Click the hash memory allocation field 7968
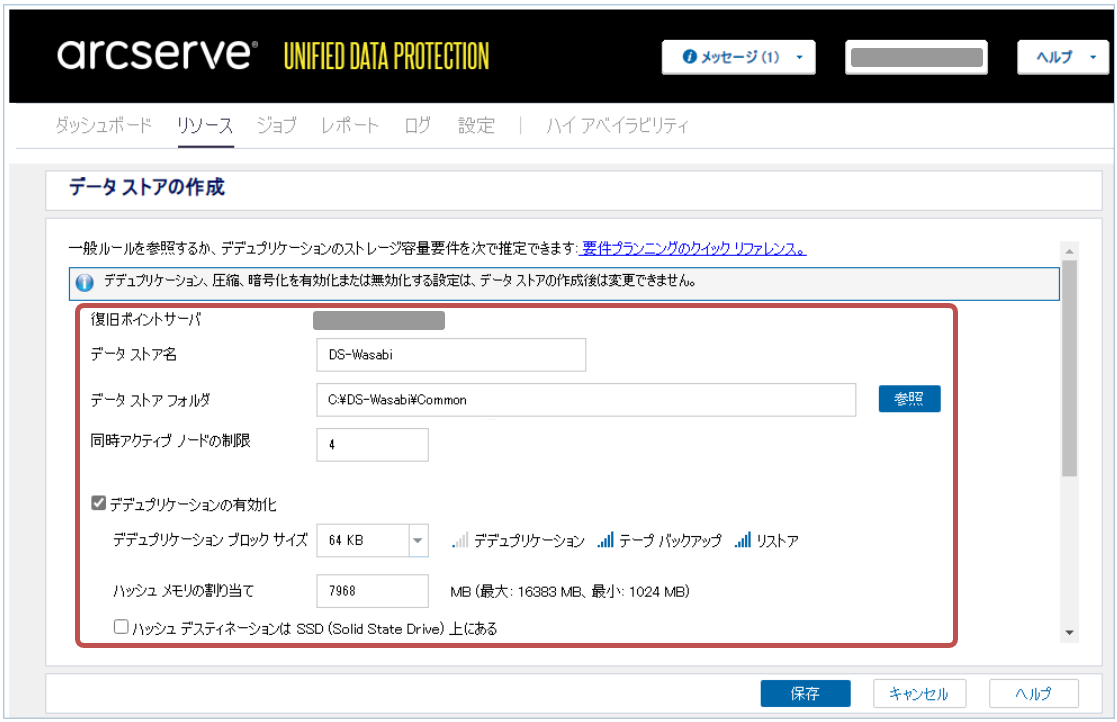Image resolution: width=1117 pixels, height=722 pixels. 373,591
